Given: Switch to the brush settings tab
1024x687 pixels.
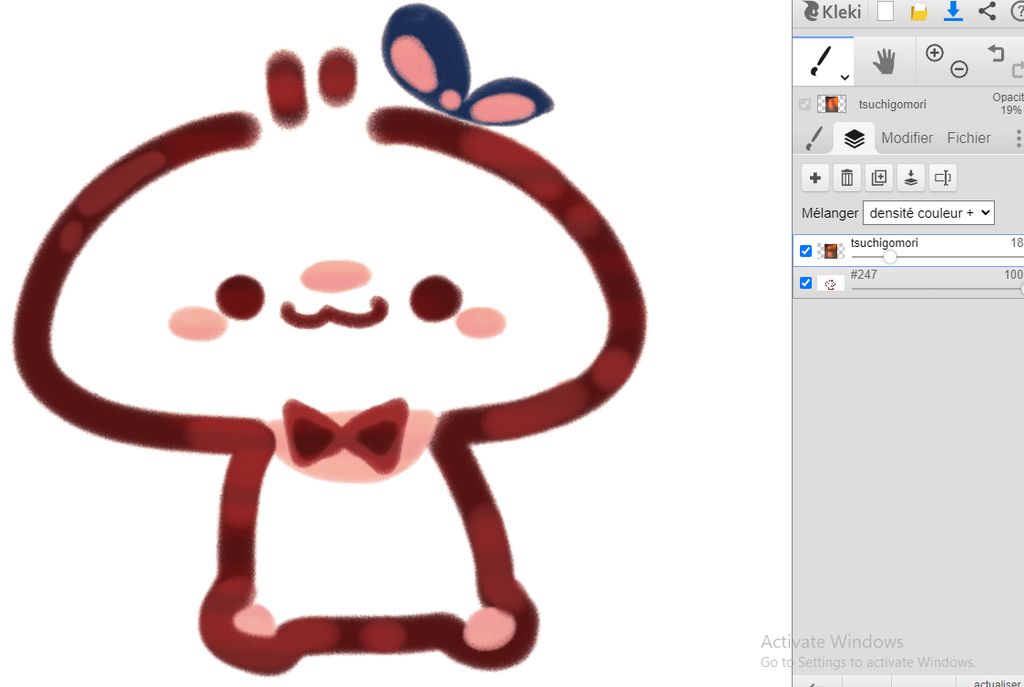Looking at the screenshot, I should 814,138.
